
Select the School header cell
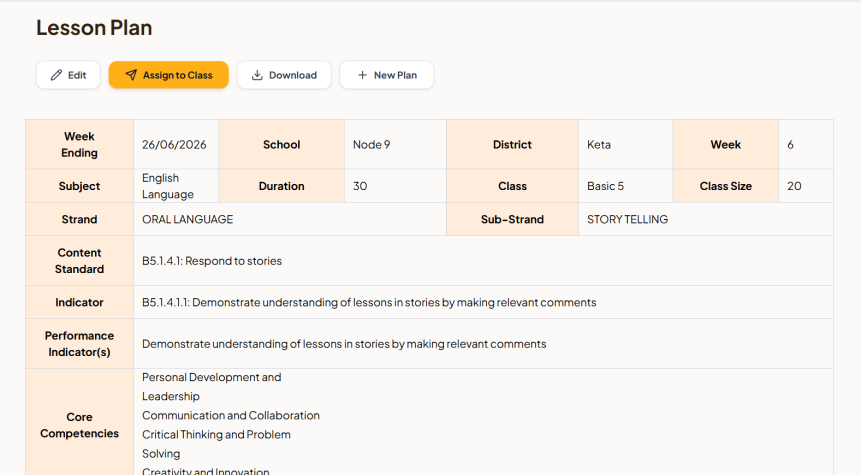click(282, 144)
